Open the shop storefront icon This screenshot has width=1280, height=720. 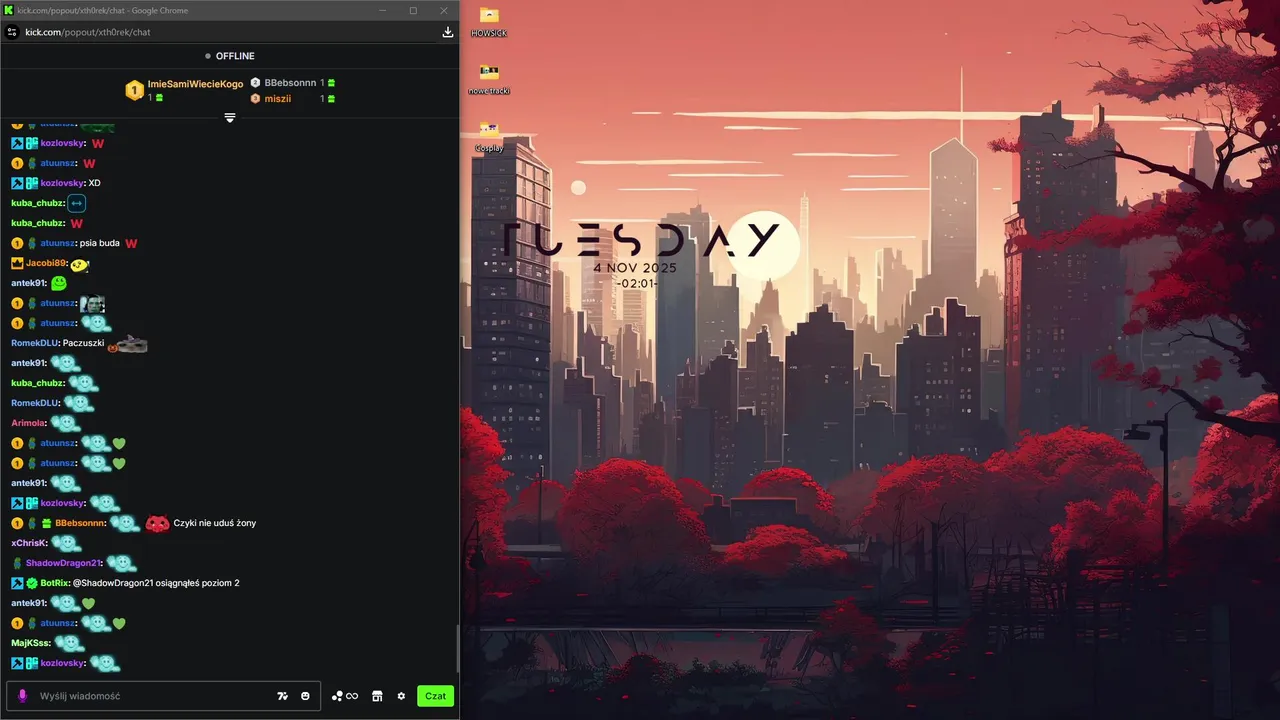tap(377, 696)
